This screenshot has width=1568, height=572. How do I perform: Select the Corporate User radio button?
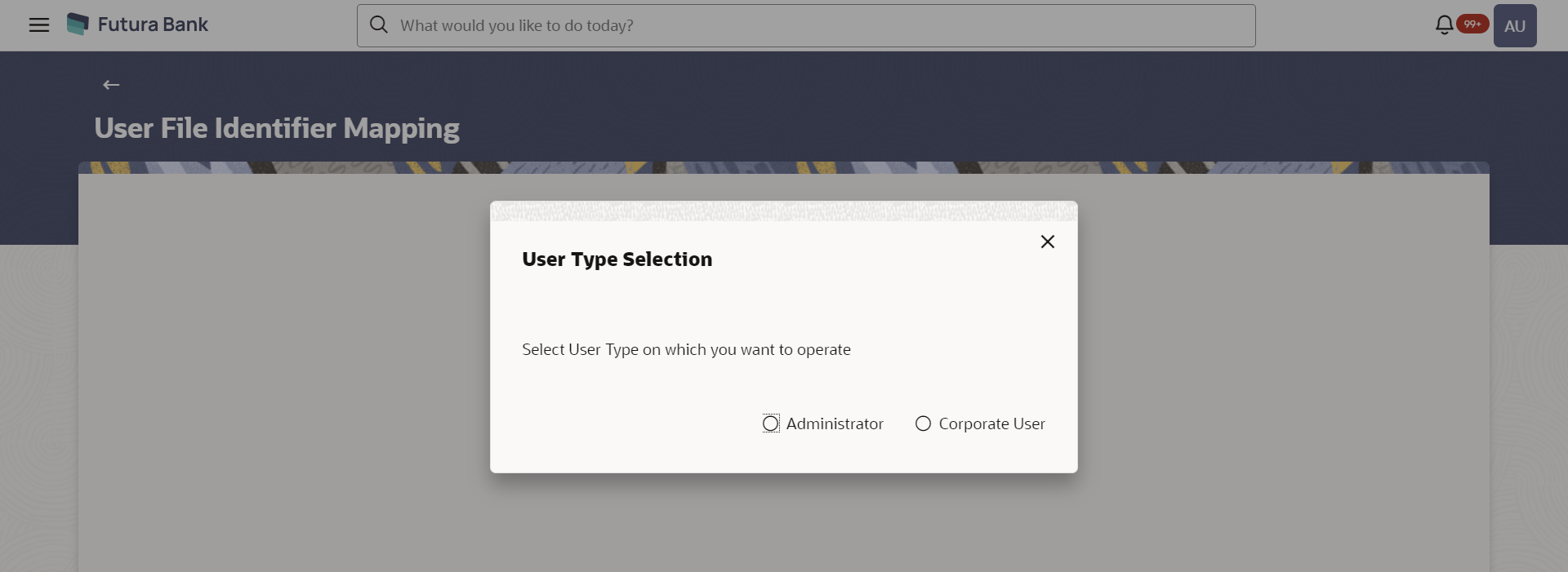[923, 423]
